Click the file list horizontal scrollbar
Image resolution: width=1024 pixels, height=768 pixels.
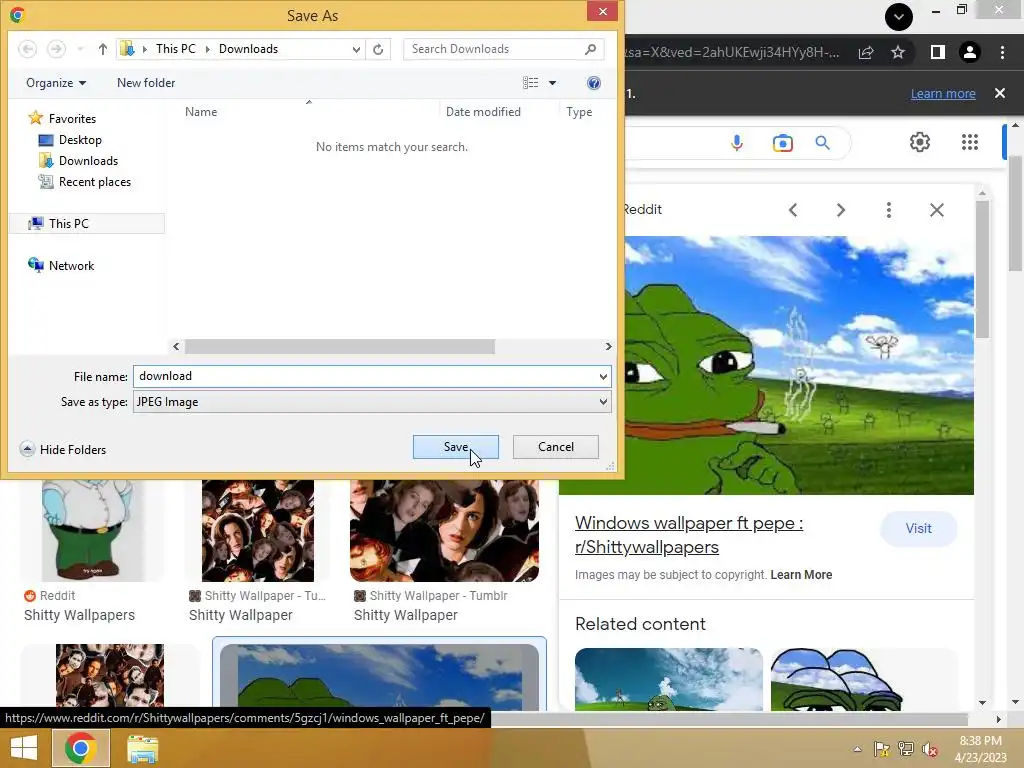click(340, 347)
